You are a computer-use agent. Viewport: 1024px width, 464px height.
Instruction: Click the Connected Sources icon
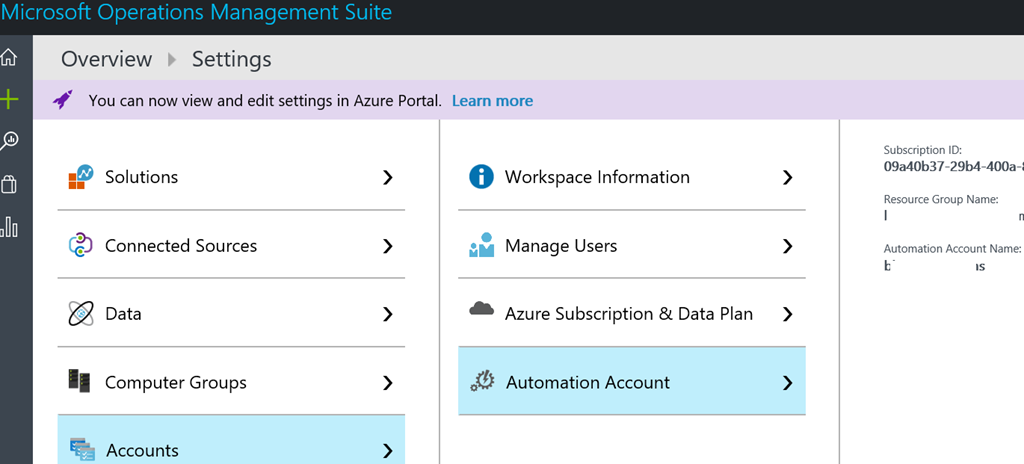point(80,245)
